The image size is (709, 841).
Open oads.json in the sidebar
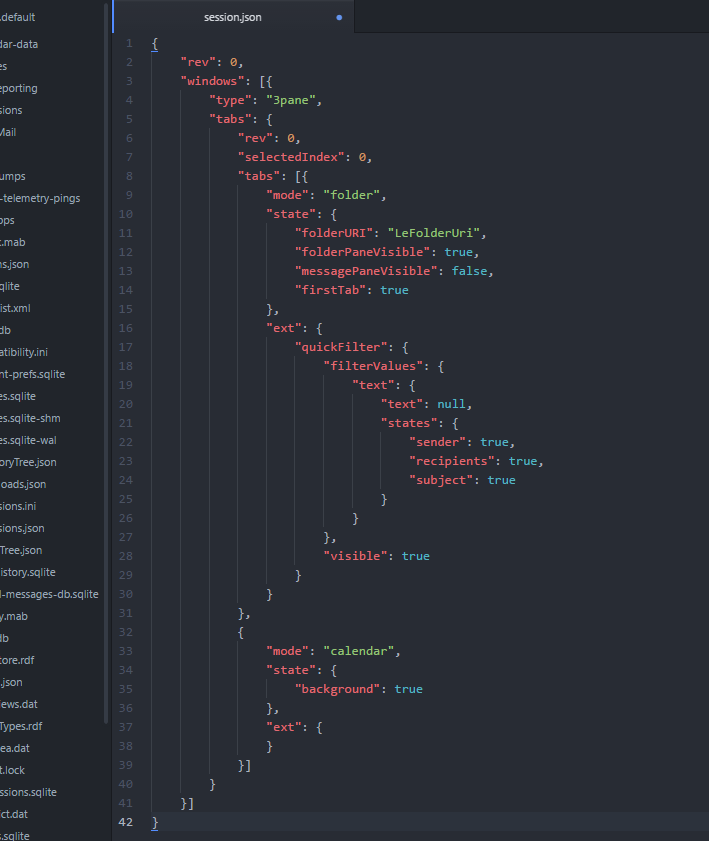pos(23,484)
